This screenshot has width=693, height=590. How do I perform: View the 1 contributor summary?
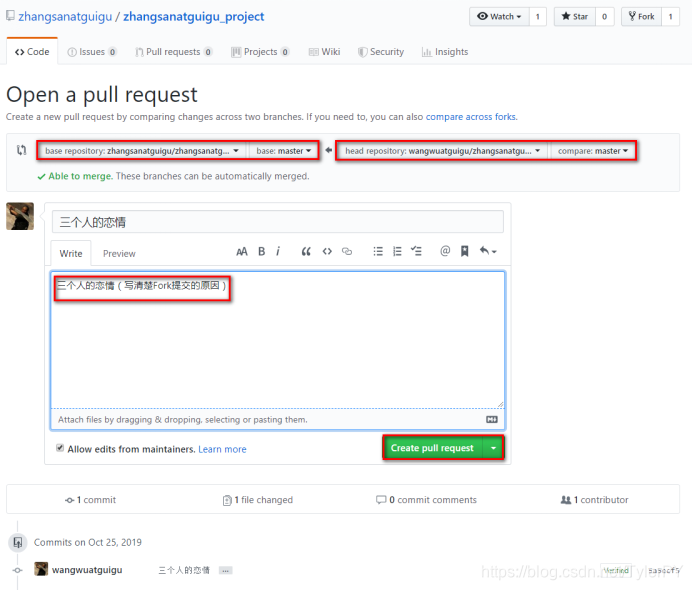(x=594, y=500)
